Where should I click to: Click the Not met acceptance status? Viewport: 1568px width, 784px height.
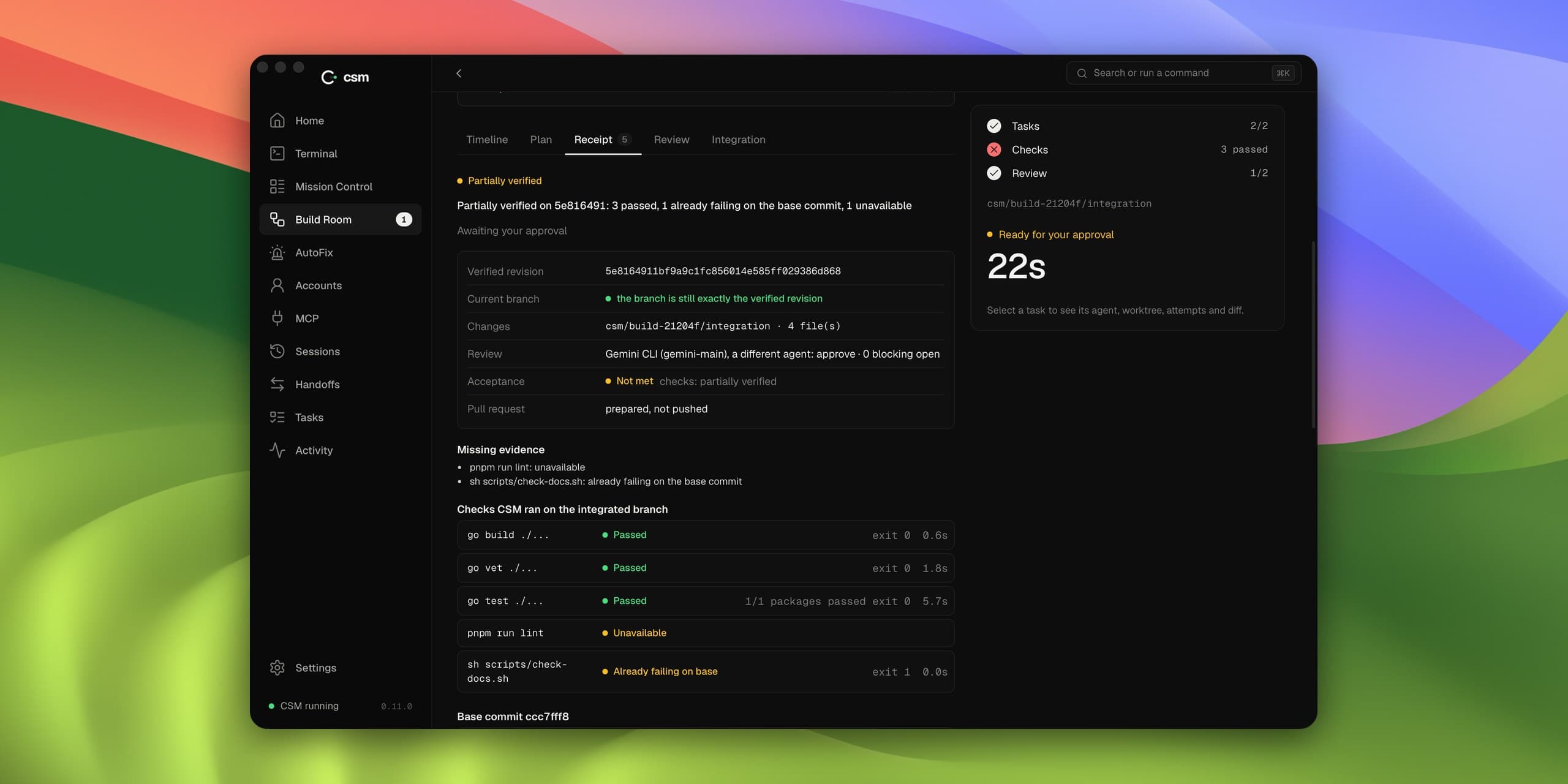629,381
